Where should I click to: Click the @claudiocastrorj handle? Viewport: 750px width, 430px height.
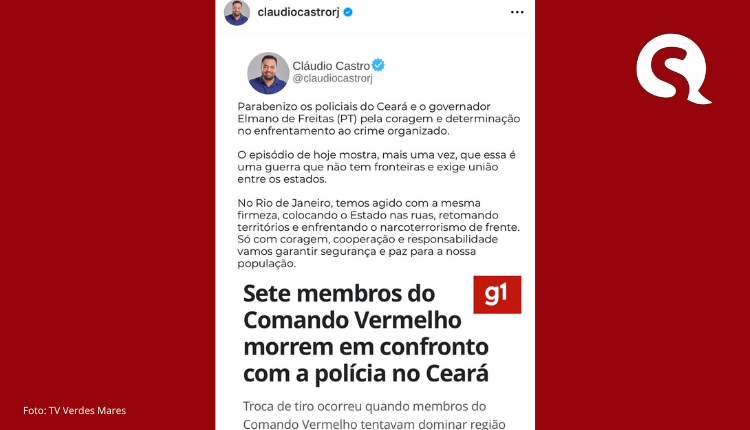tap(332, 78)
